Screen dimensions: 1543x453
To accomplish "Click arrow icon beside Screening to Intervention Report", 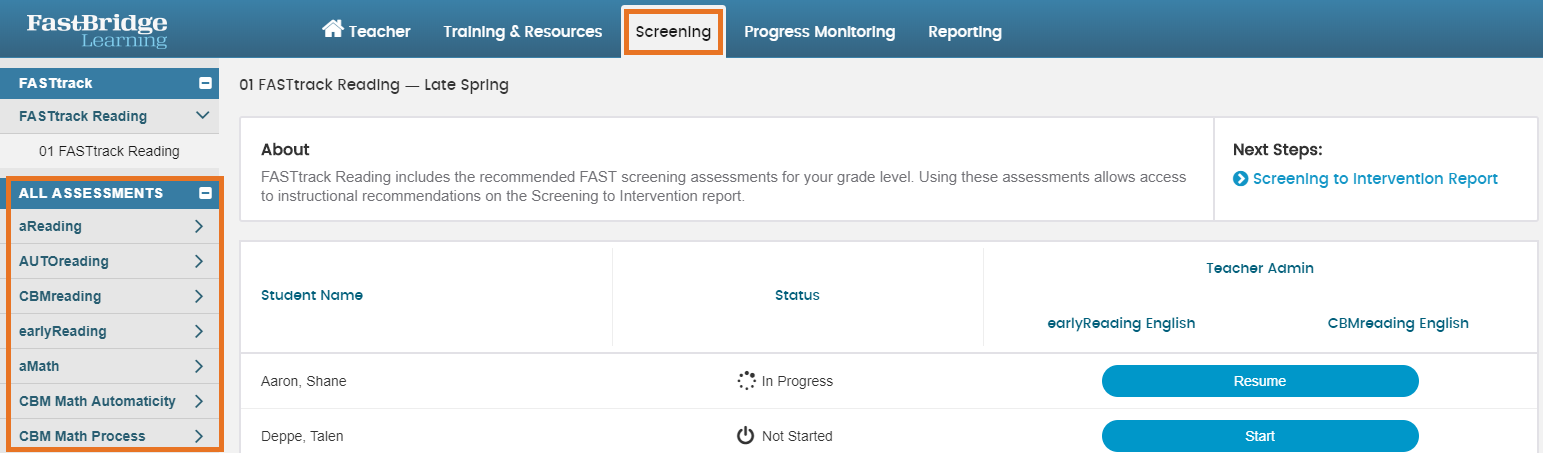I will (1240, 179).
